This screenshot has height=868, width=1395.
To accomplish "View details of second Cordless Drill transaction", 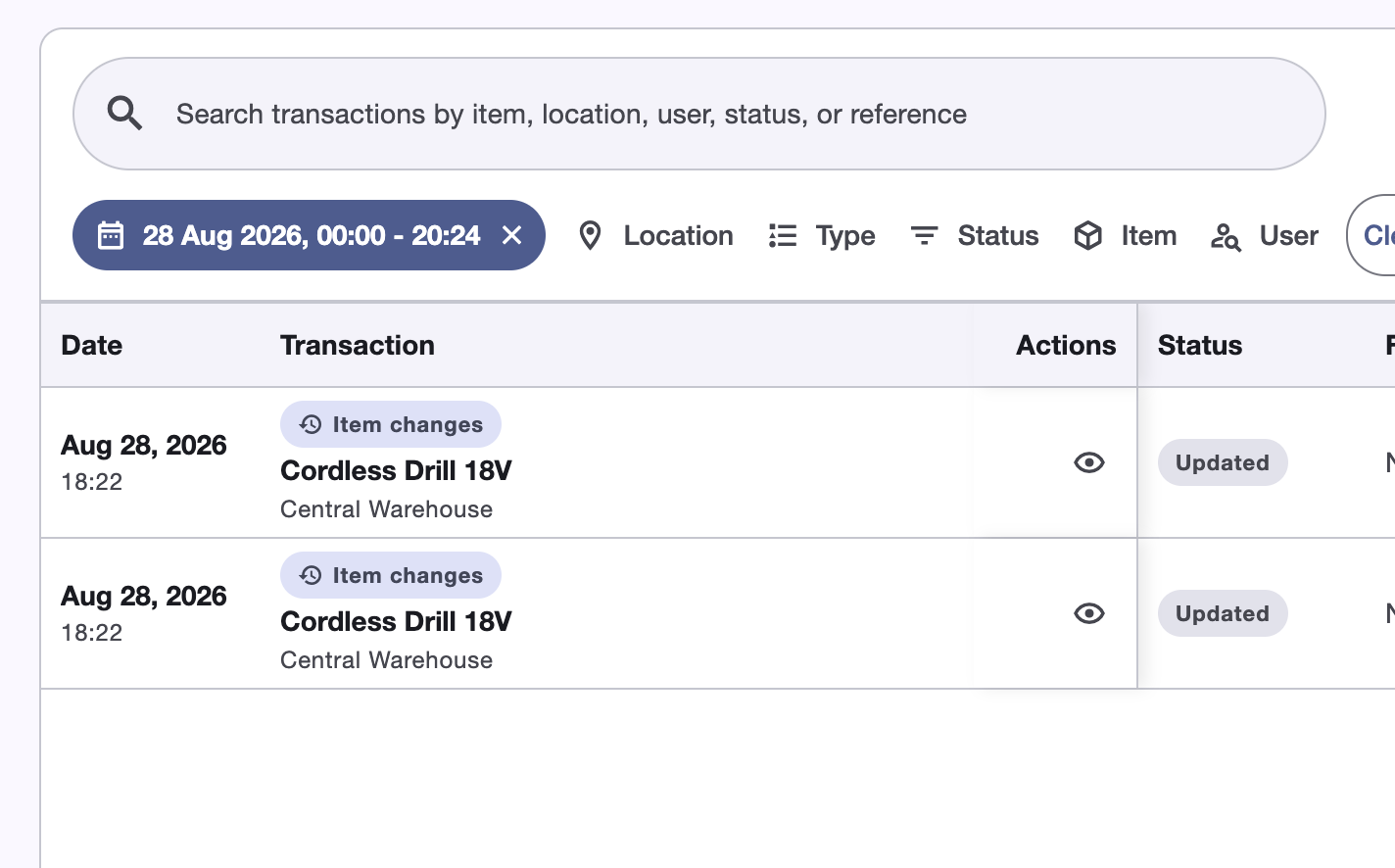I will pos(1088,613).
